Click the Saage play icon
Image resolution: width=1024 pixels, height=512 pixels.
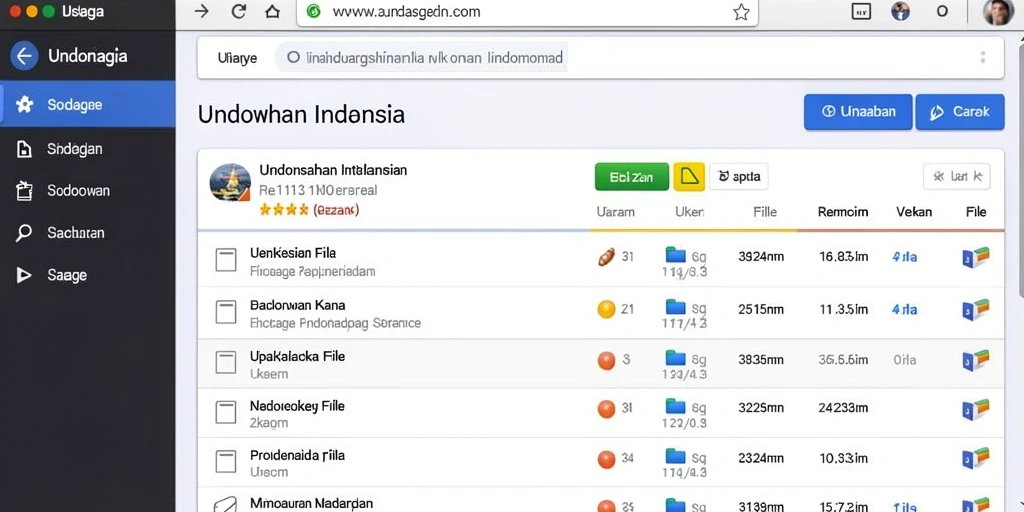[x=24, y=275]
